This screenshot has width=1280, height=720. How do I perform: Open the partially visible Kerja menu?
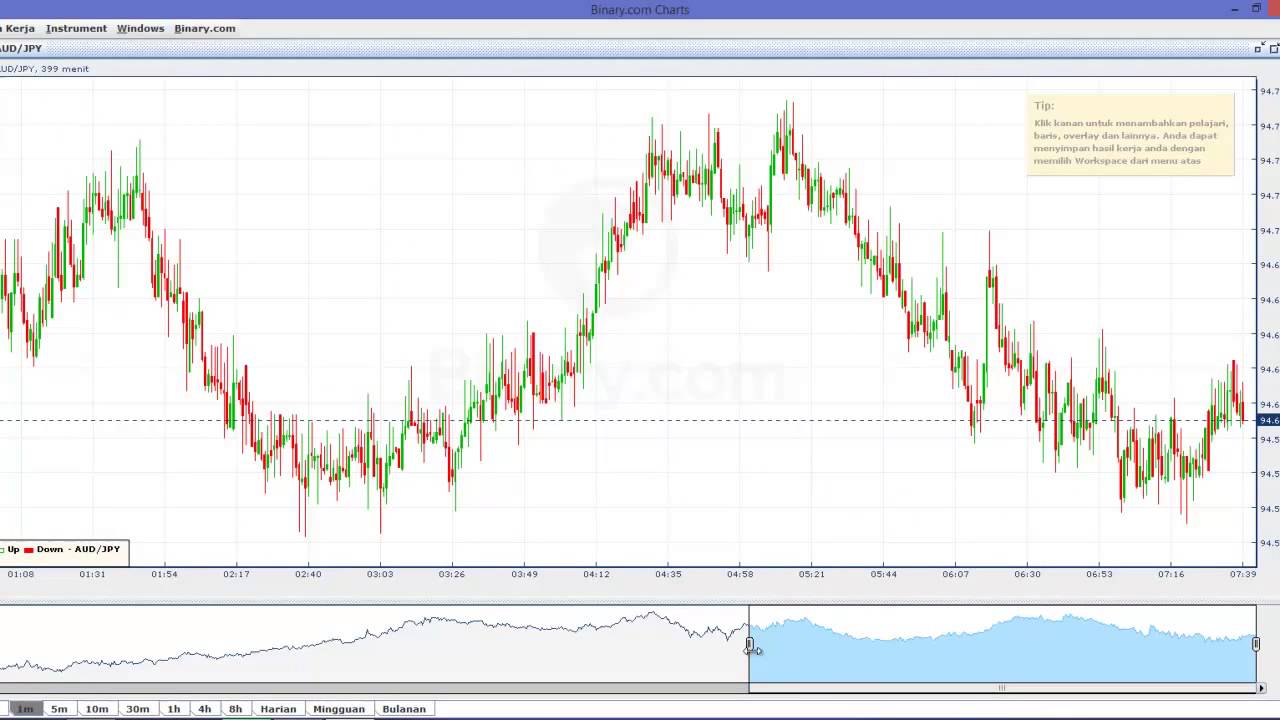point(18,28)
